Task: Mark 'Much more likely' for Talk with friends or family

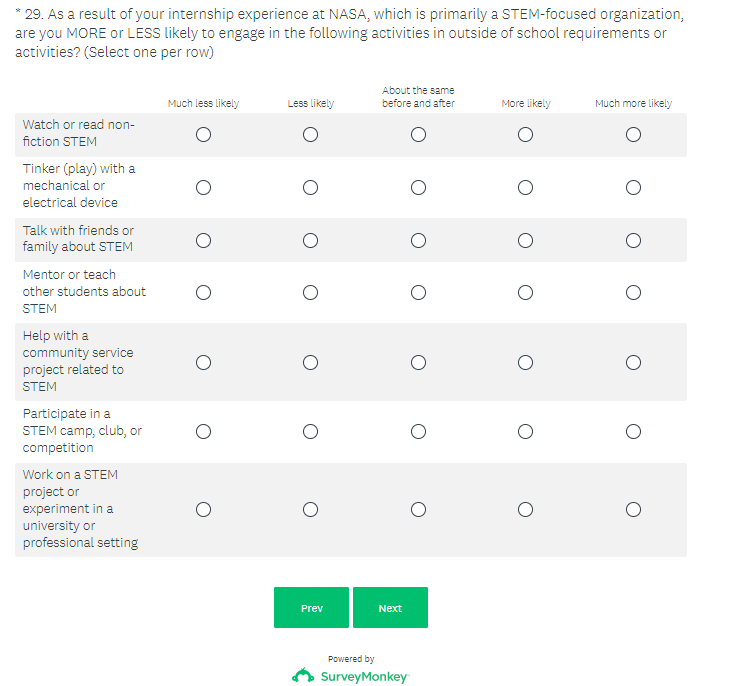Action: pos(633,239)
